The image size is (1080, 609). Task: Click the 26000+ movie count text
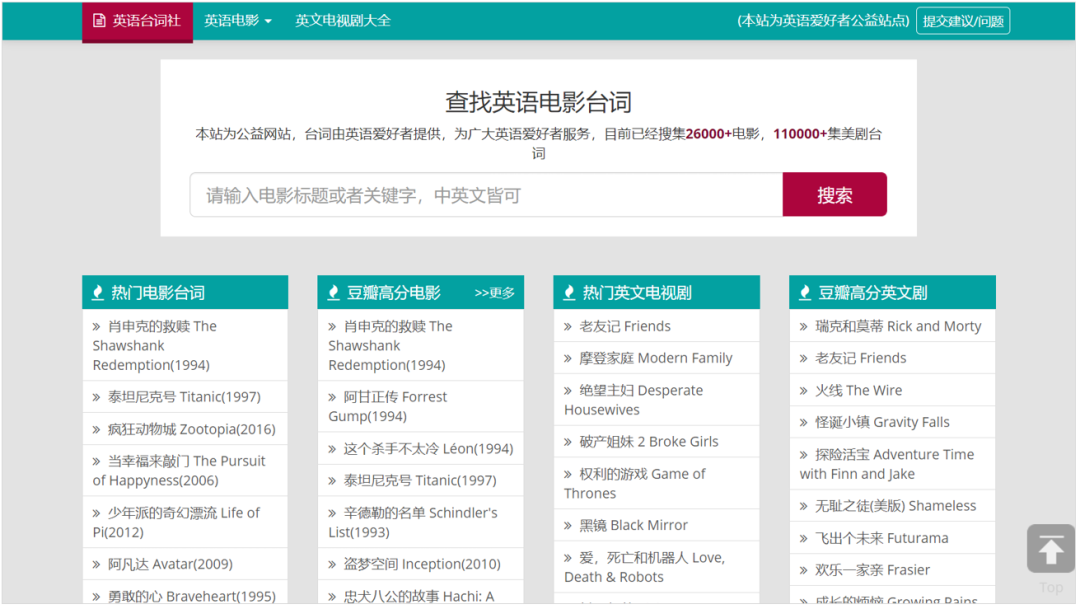tap(709, 134)
